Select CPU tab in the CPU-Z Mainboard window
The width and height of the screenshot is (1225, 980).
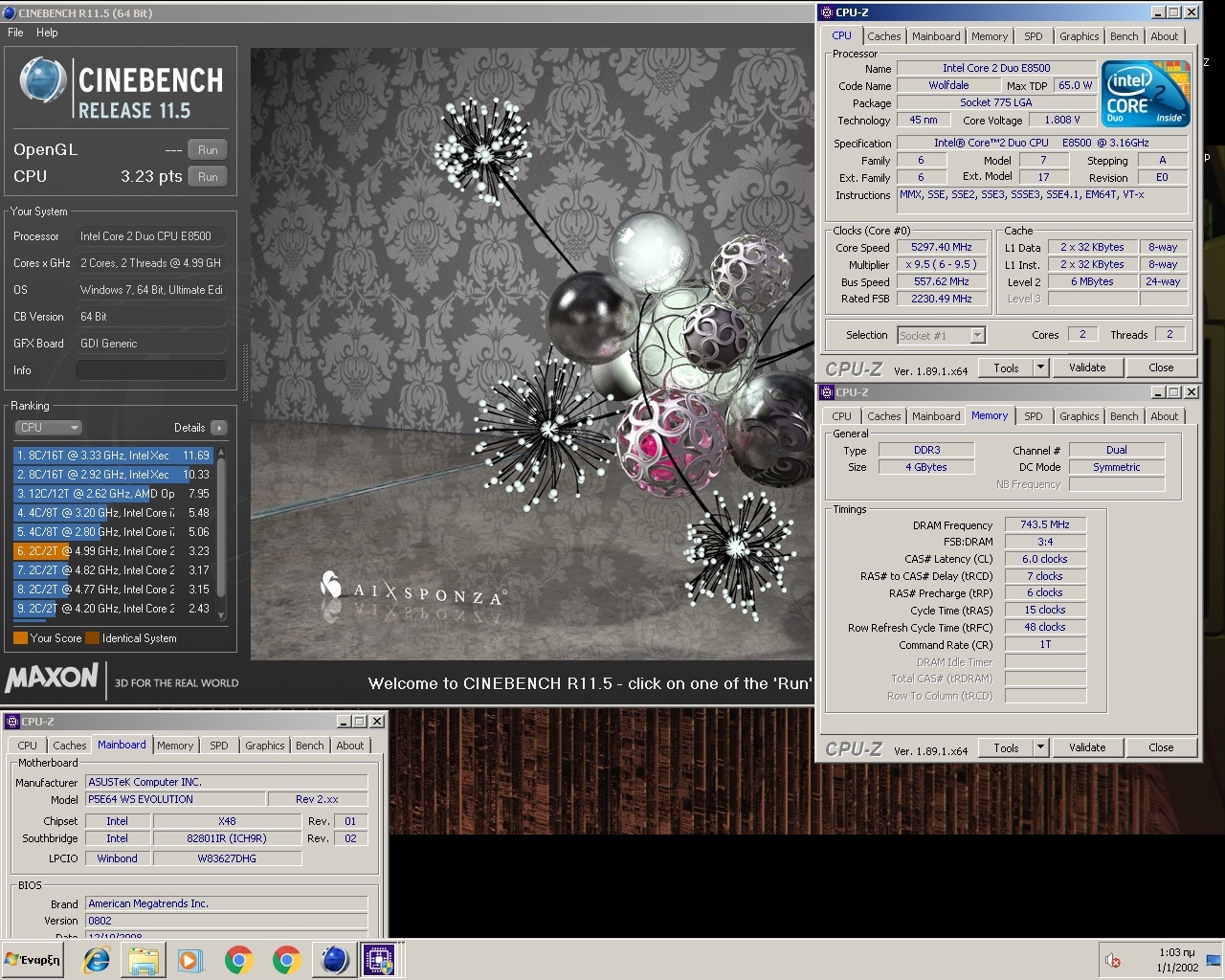28,746
